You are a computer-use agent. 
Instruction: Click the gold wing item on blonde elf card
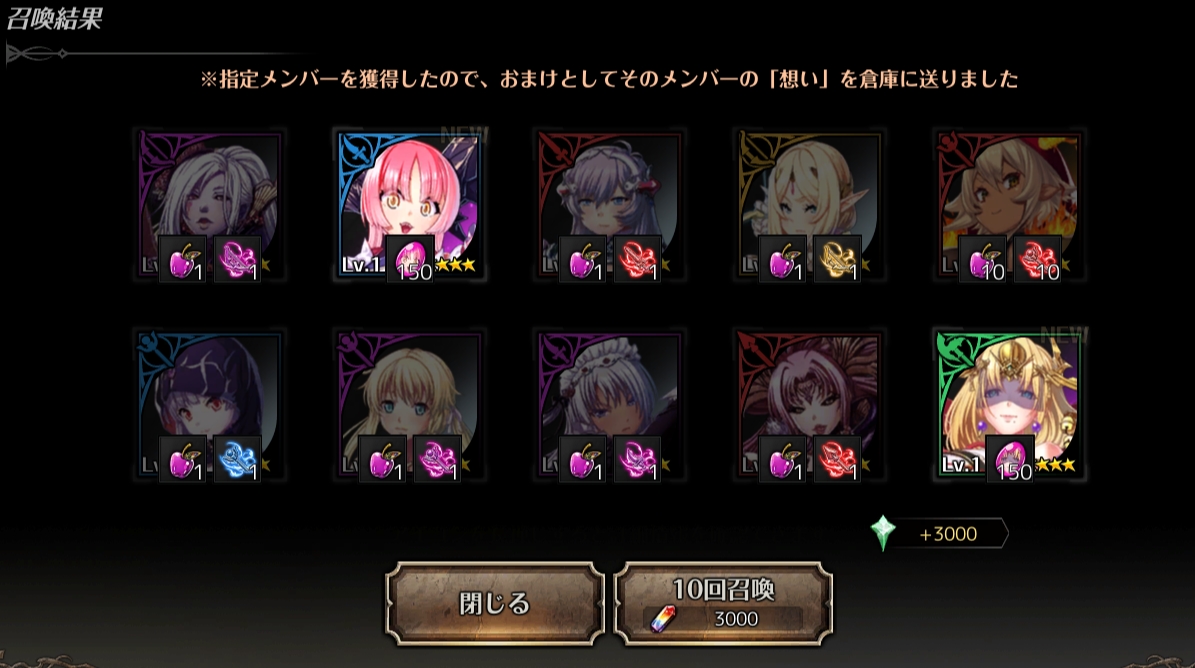[836, 259]
